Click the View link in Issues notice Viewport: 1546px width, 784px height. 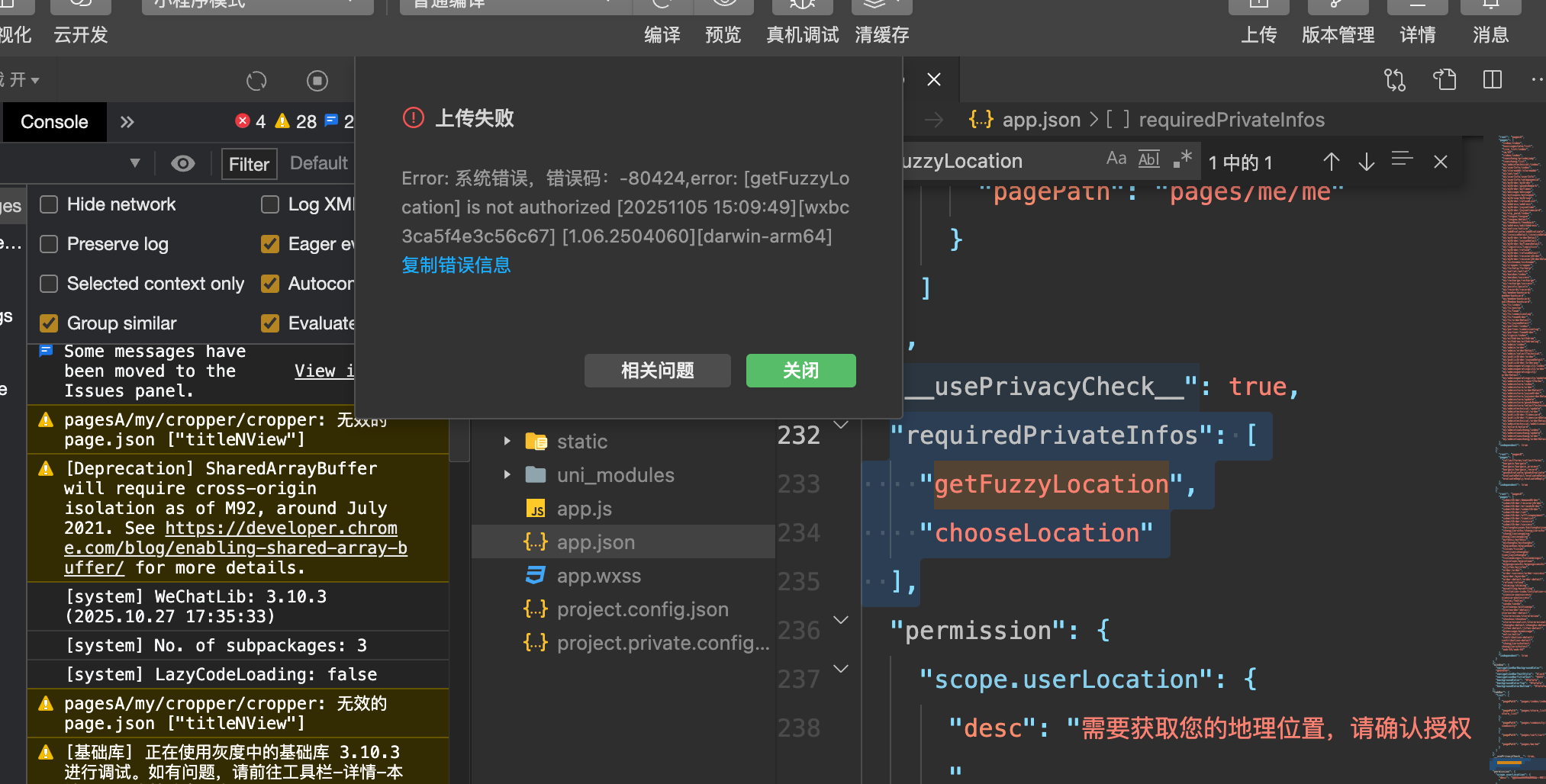point(324,371)
